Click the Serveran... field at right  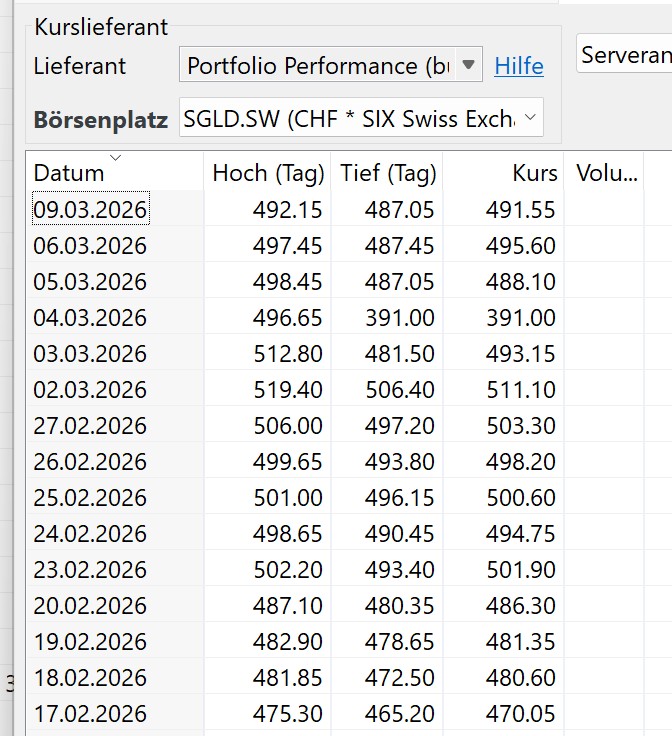pyautogui.click(x=624, y=53)
